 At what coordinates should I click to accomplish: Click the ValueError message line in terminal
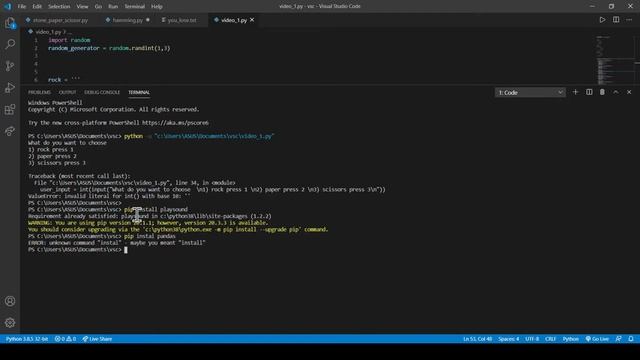(x=109, y=196)
